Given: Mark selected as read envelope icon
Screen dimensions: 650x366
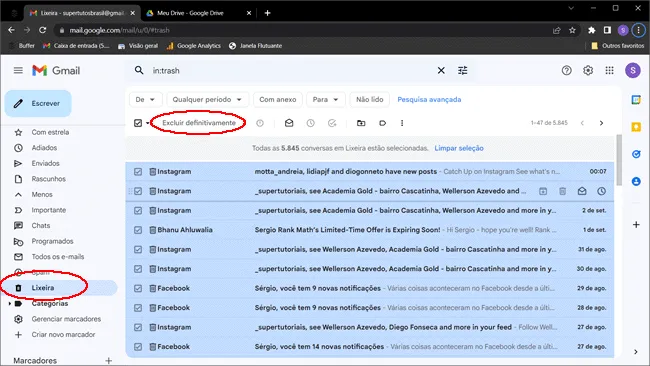Looking at the screenshot, I should pos(289,123).
